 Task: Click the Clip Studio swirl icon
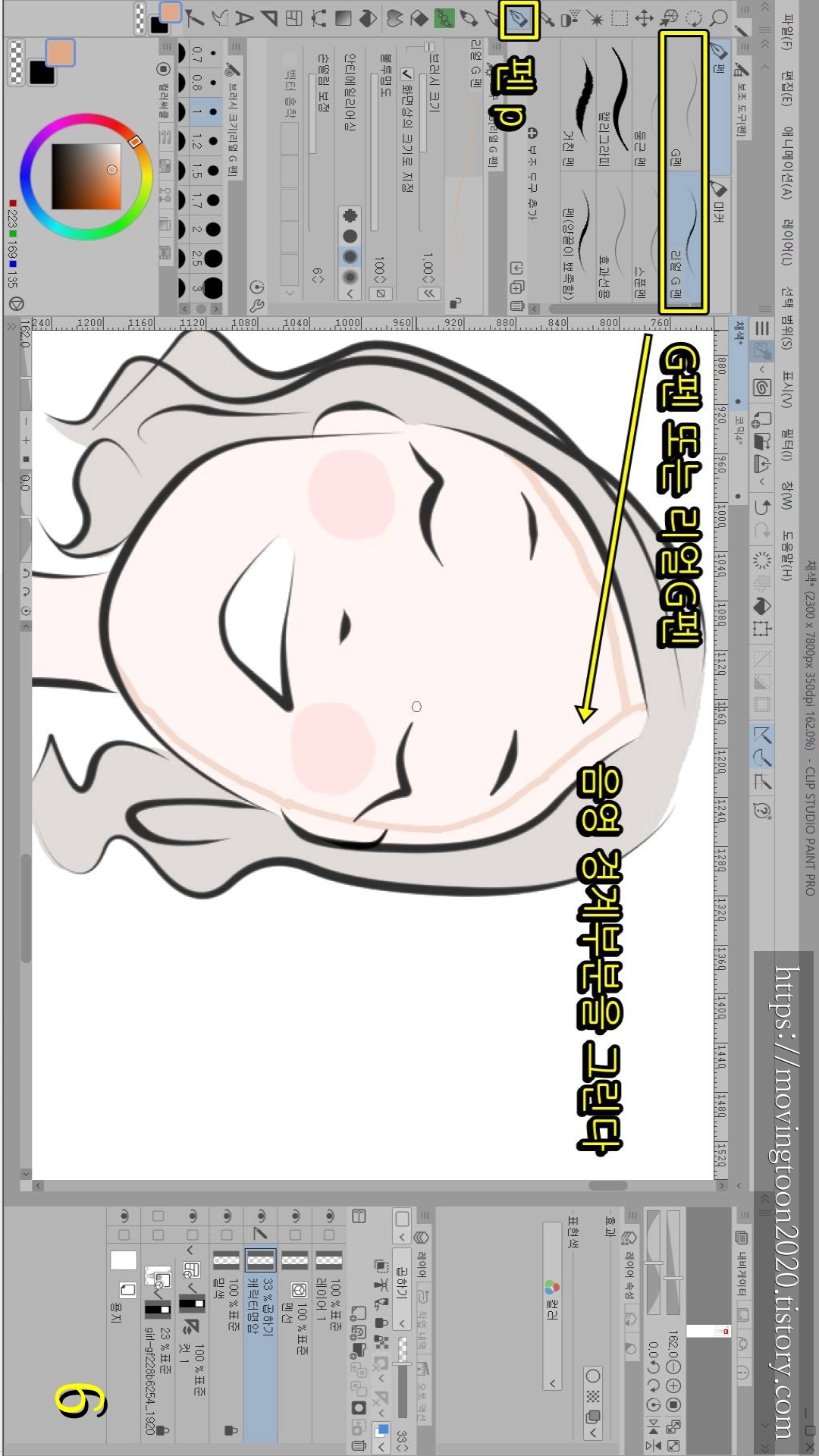762,388
